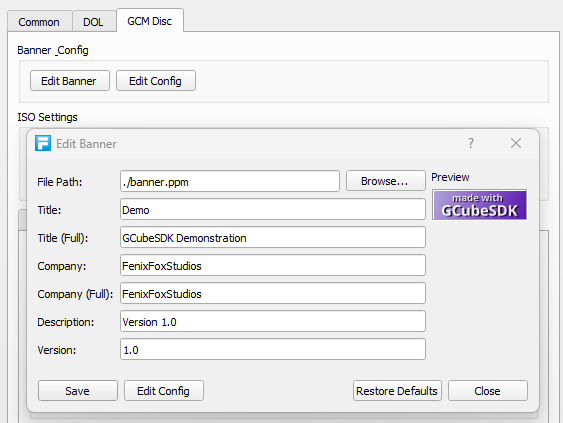
Task: Select the Company input field
Action: pyautogui.click(x=273, y=265)
